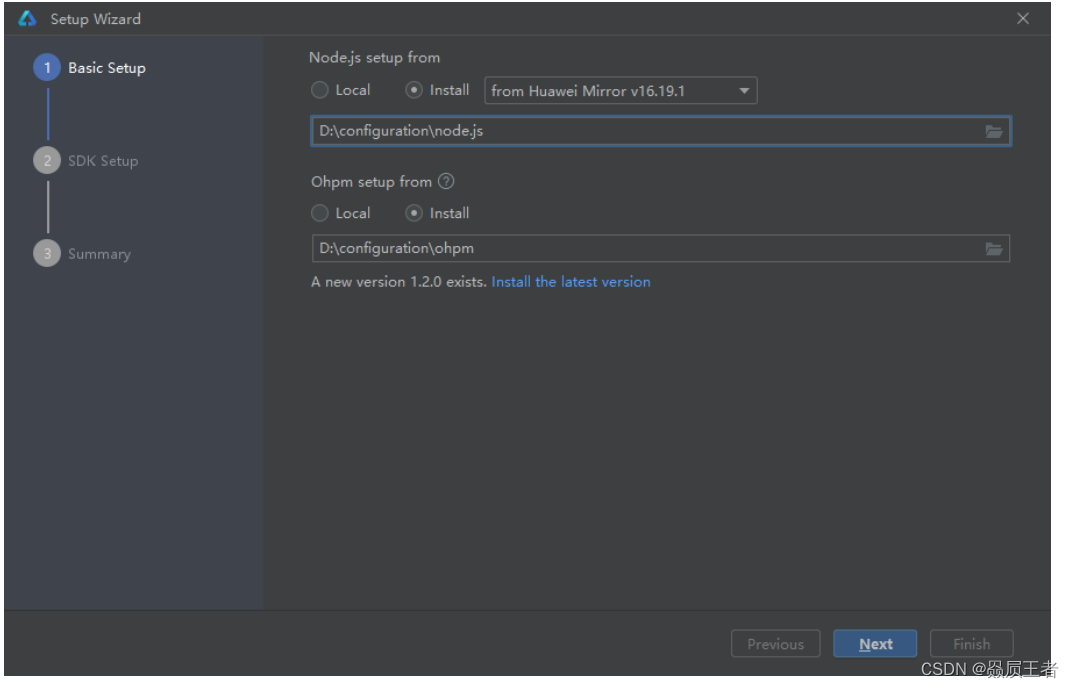Open folder browser for Node.js path

(993, 132)
